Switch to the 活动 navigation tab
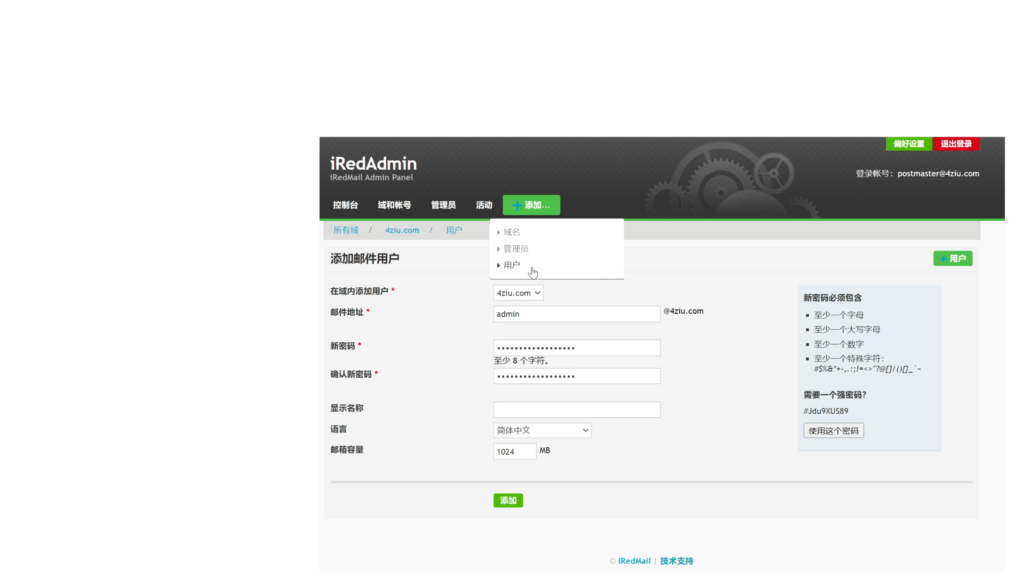1024x576 pixels. tap(484, 205)
